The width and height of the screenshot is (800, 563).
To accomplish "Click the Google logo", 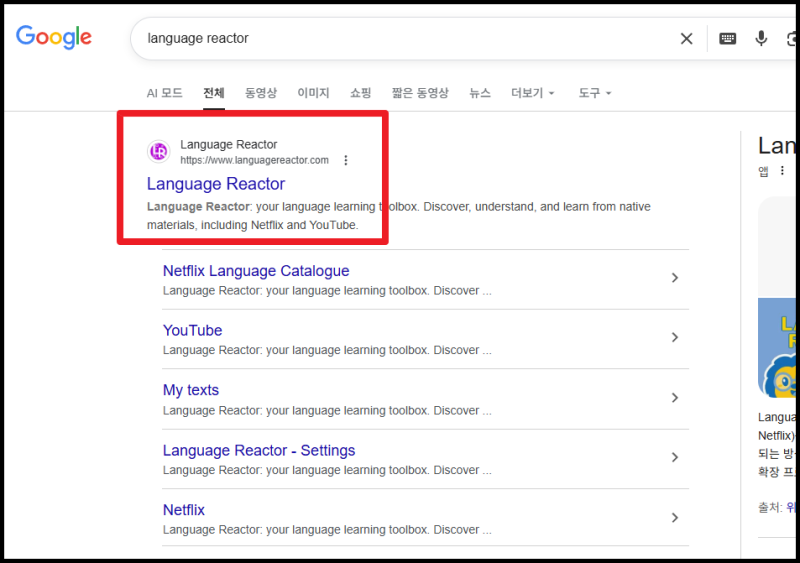I will point(54,37).
